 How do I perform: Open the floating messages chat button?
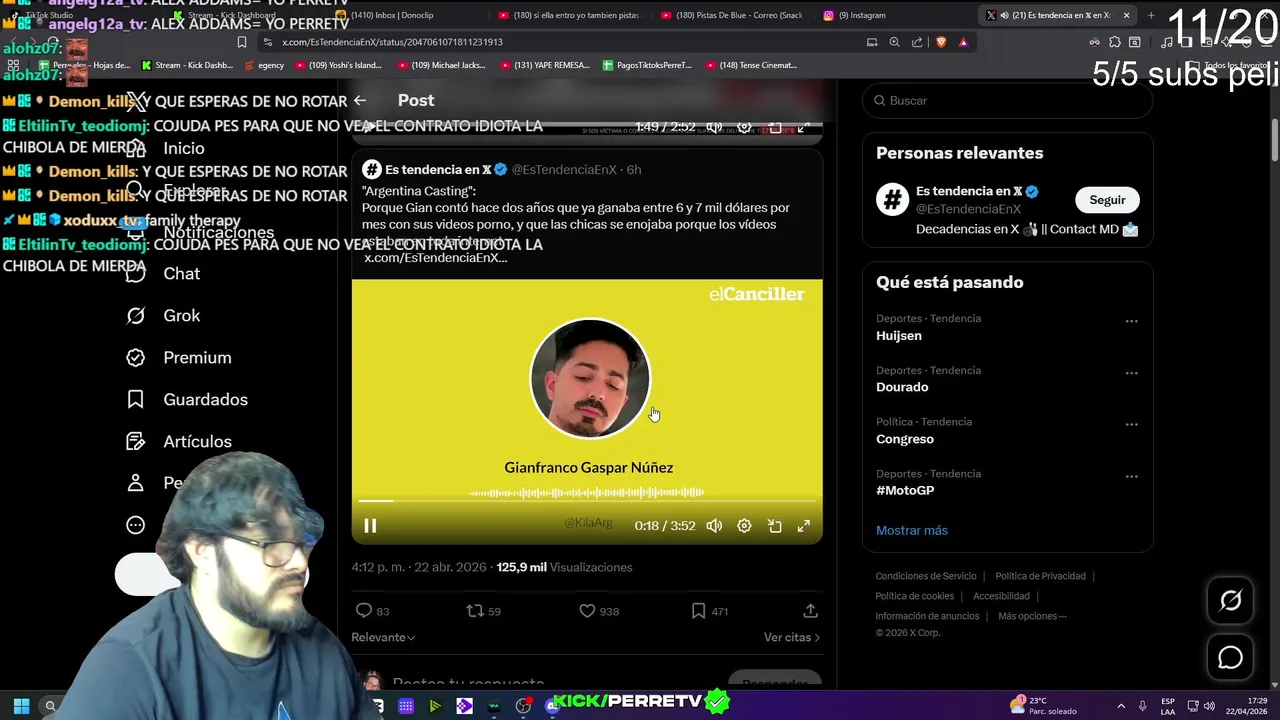pos(1230,657)
